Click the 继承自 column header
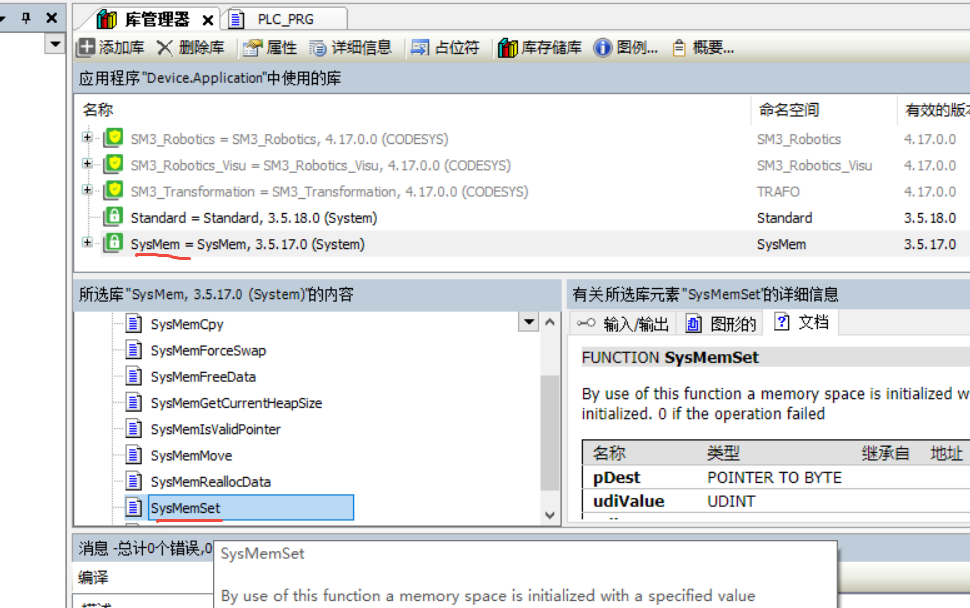970x608 pixels. click(x=885, y=453)
